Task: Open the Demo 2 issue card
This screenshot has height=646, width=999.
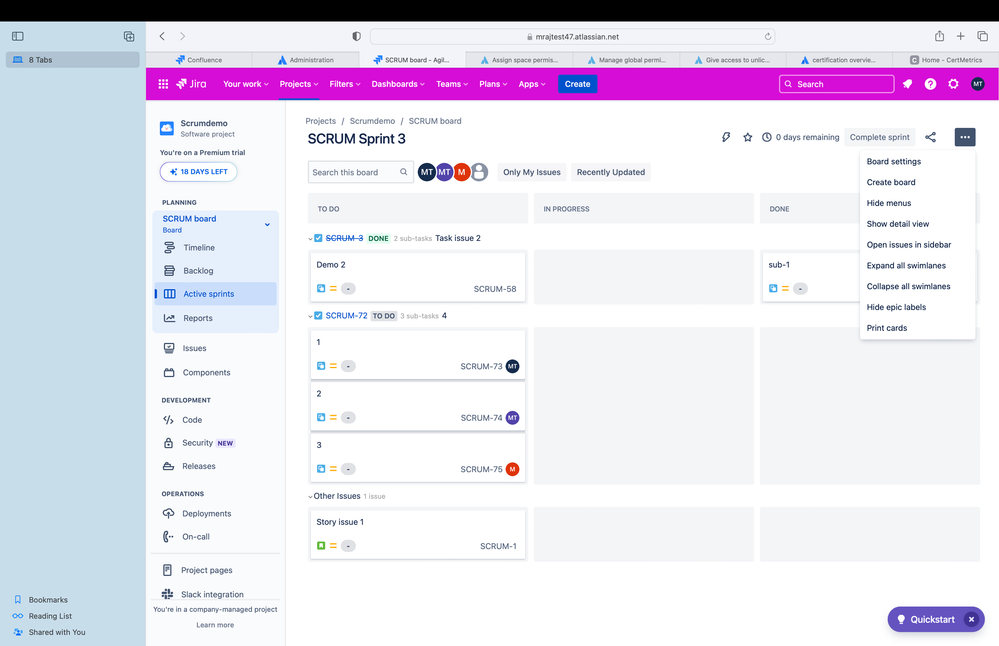Action: point(418,276)
